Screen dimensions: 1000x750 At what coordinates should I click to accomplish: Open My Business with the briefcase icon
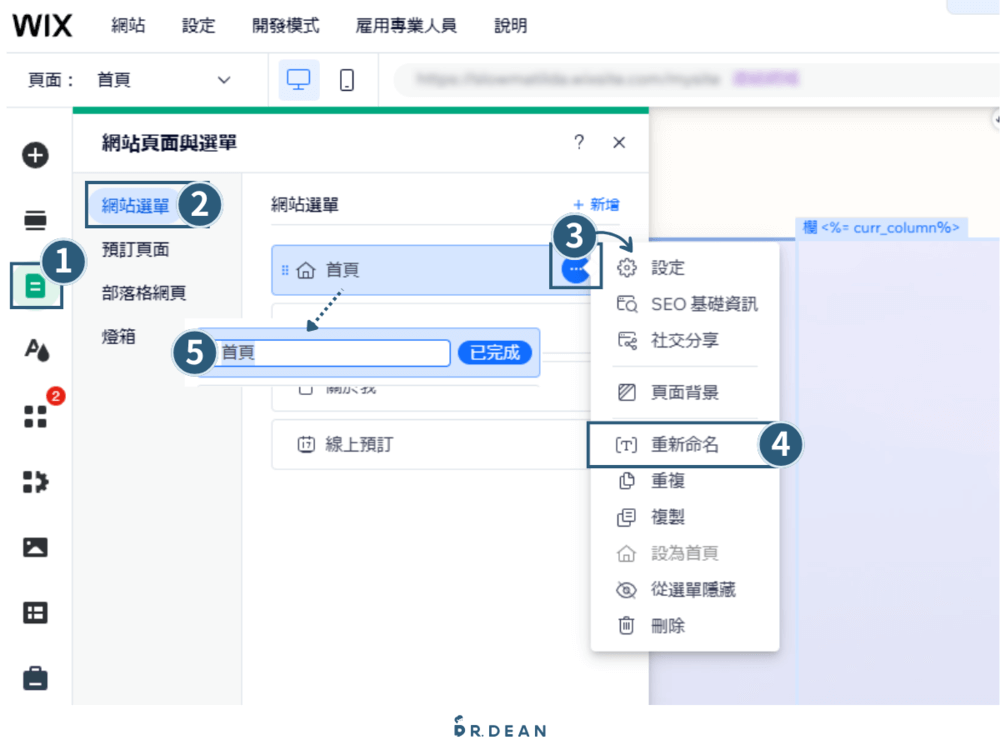coord(36,678)
